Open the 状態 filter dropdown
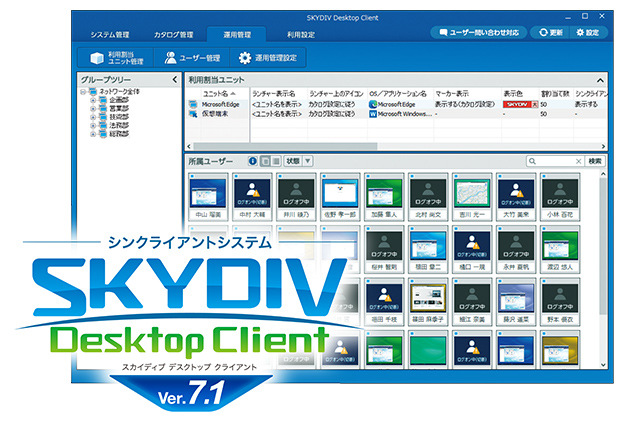 point(308,161)
